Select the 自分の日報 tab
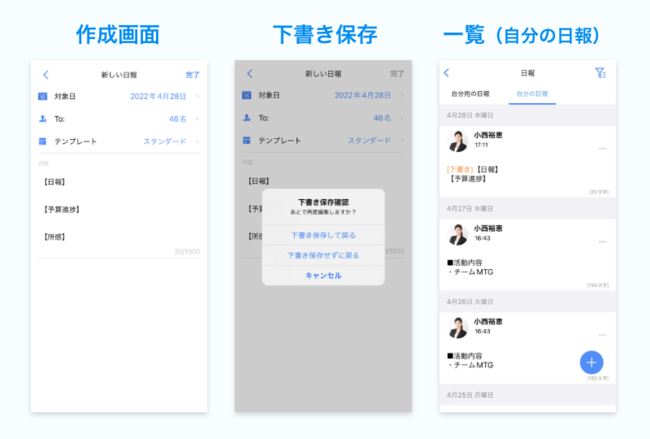 click(x=531, y=93)
